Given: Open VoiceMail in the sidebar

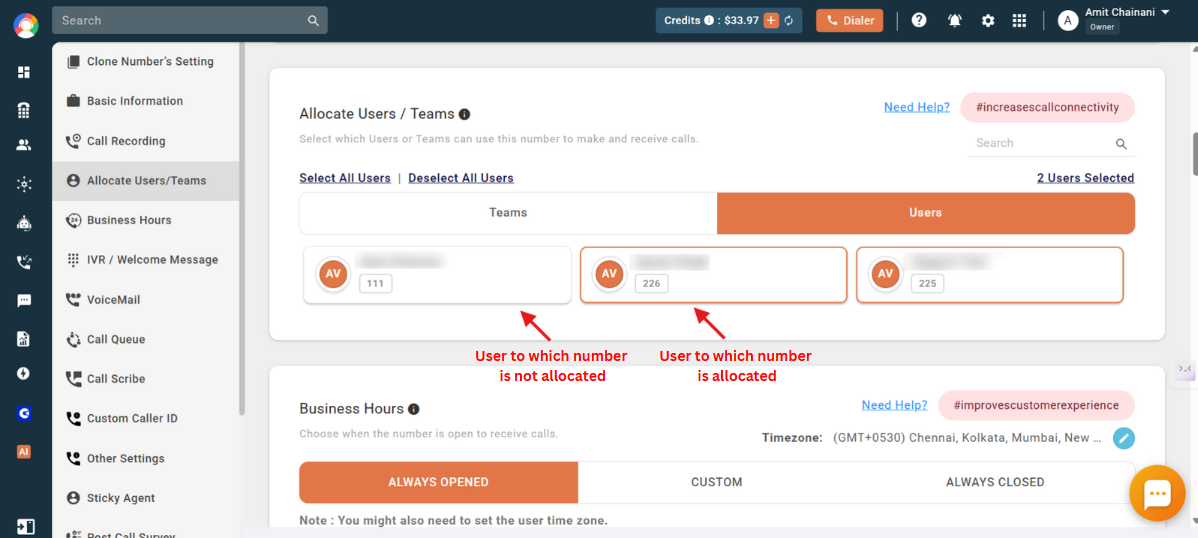Looking at the screenshot, I should point(146,300).
